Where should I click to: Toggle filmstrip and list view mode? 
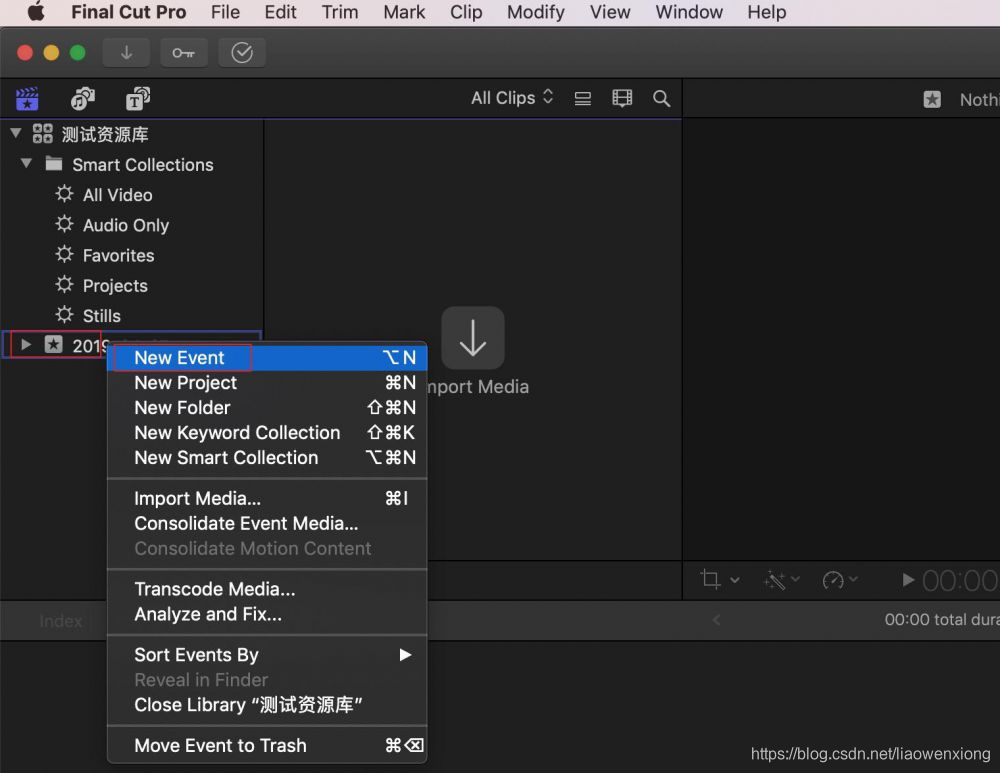tap(582, 98)
